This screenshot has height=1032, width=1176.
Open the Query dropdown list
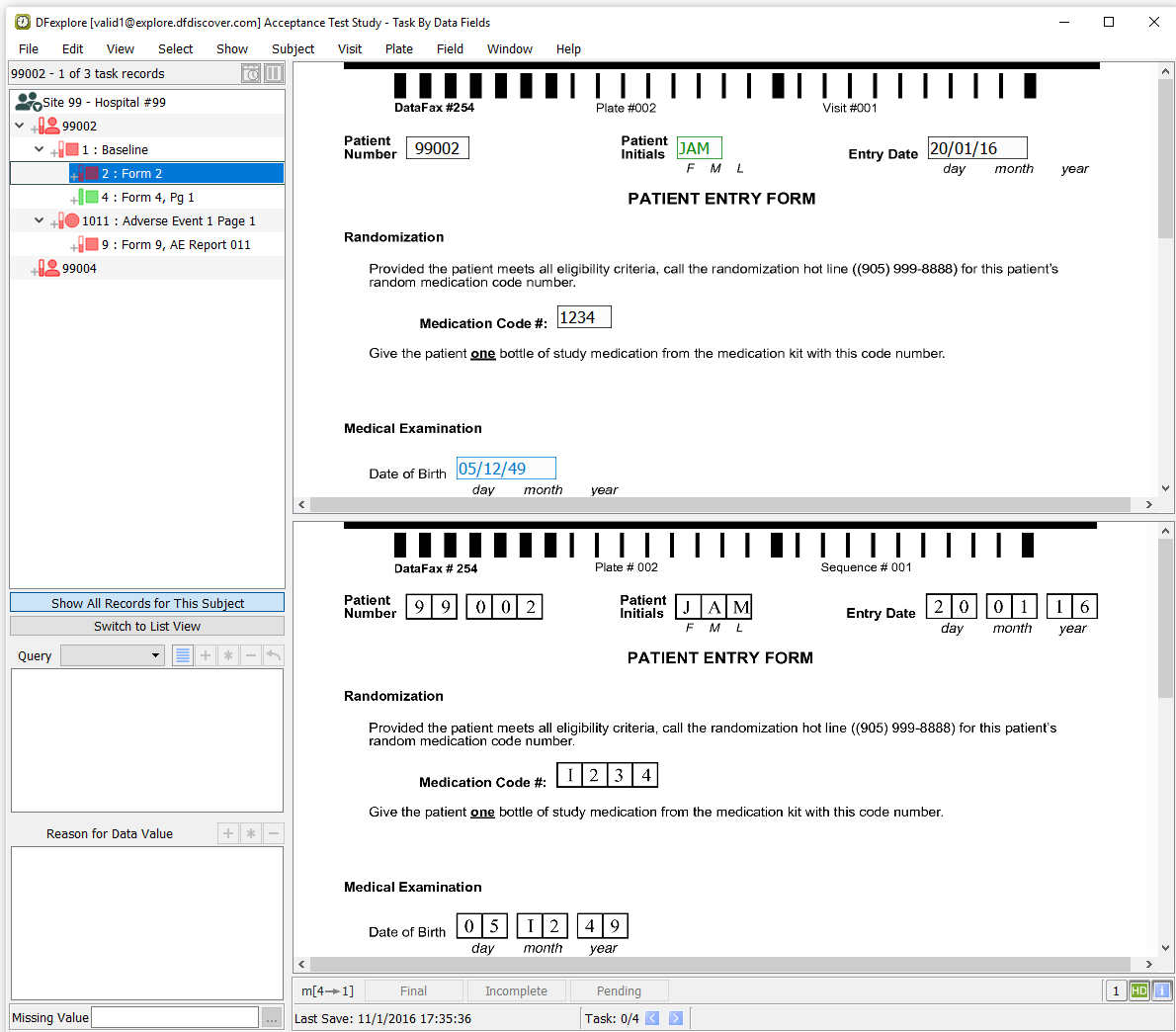(x=113, y=655)
